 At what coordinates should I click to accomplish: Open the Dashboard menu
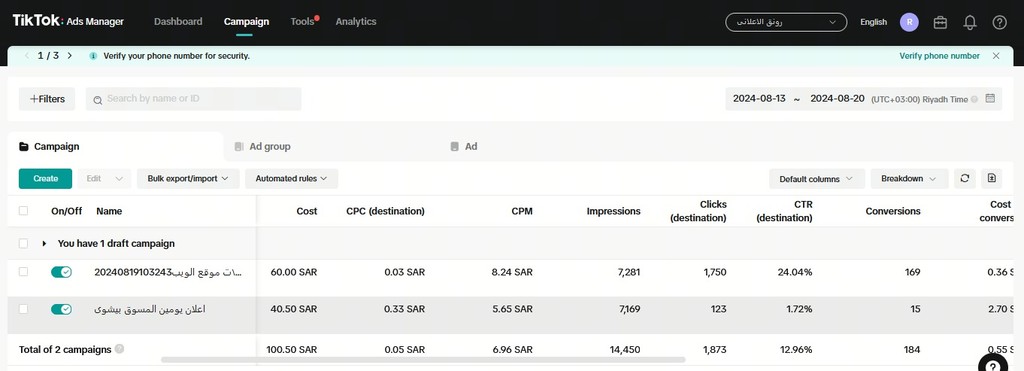[178, 22]
